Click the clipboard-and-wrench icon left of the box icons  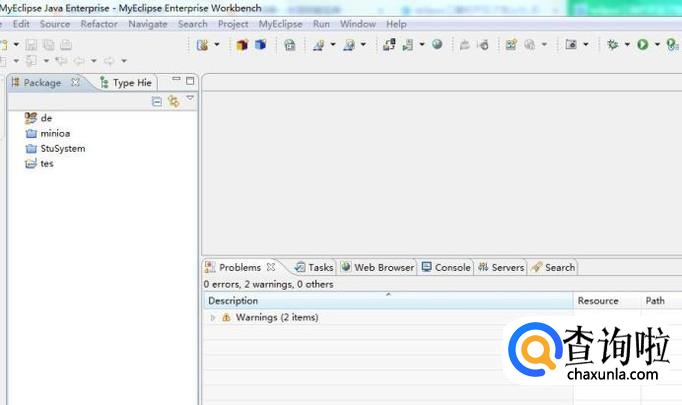[202, 45]
